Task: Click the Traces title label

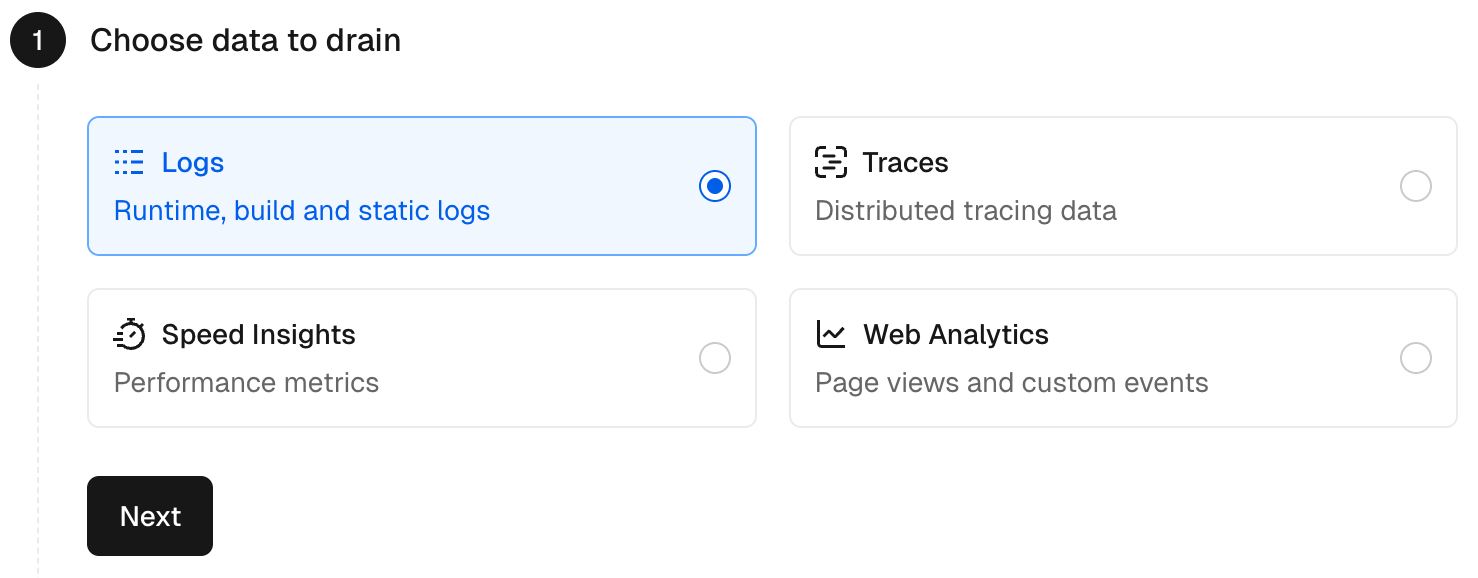Action: click(x=905, y=163)
